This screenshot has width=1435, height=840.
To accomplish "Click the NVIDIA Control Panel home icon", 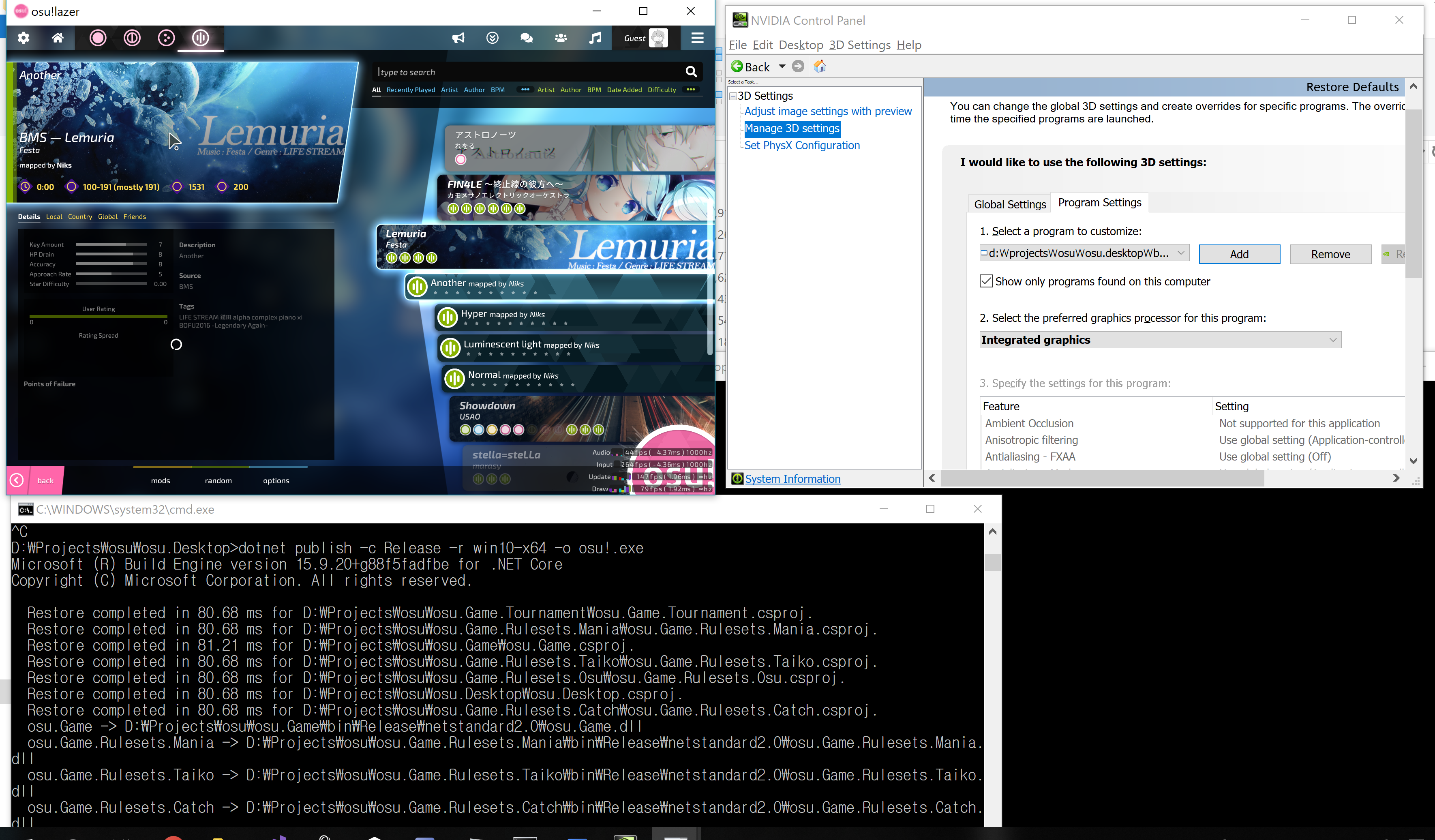I will click(x=819, y=66).
